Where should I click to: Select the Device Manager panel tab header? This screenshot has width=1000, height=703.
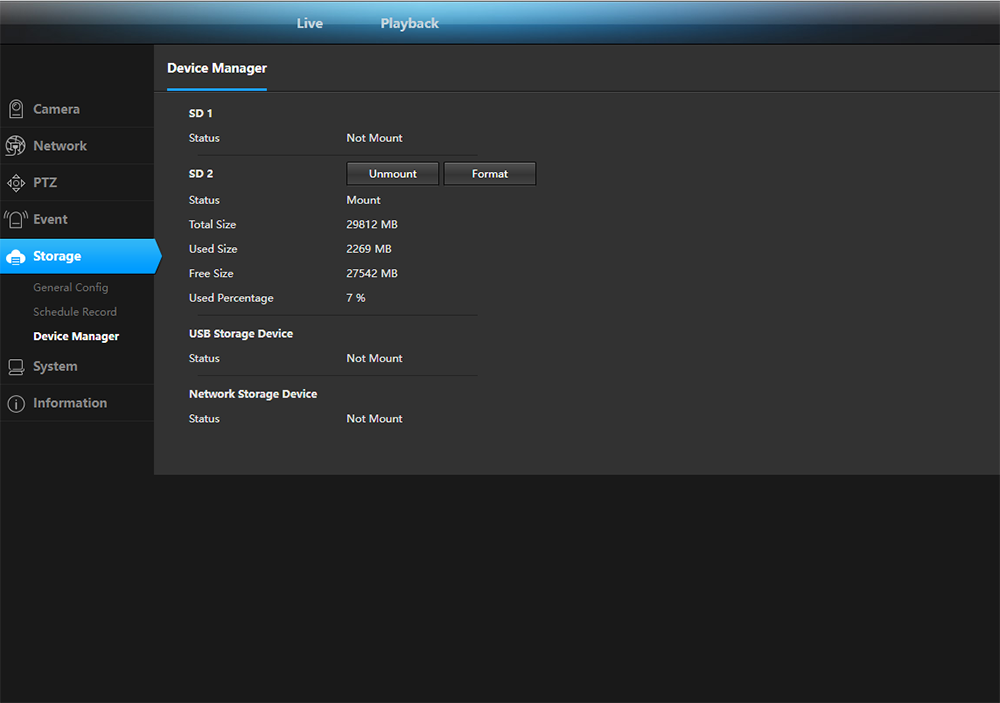coord(217,68)
